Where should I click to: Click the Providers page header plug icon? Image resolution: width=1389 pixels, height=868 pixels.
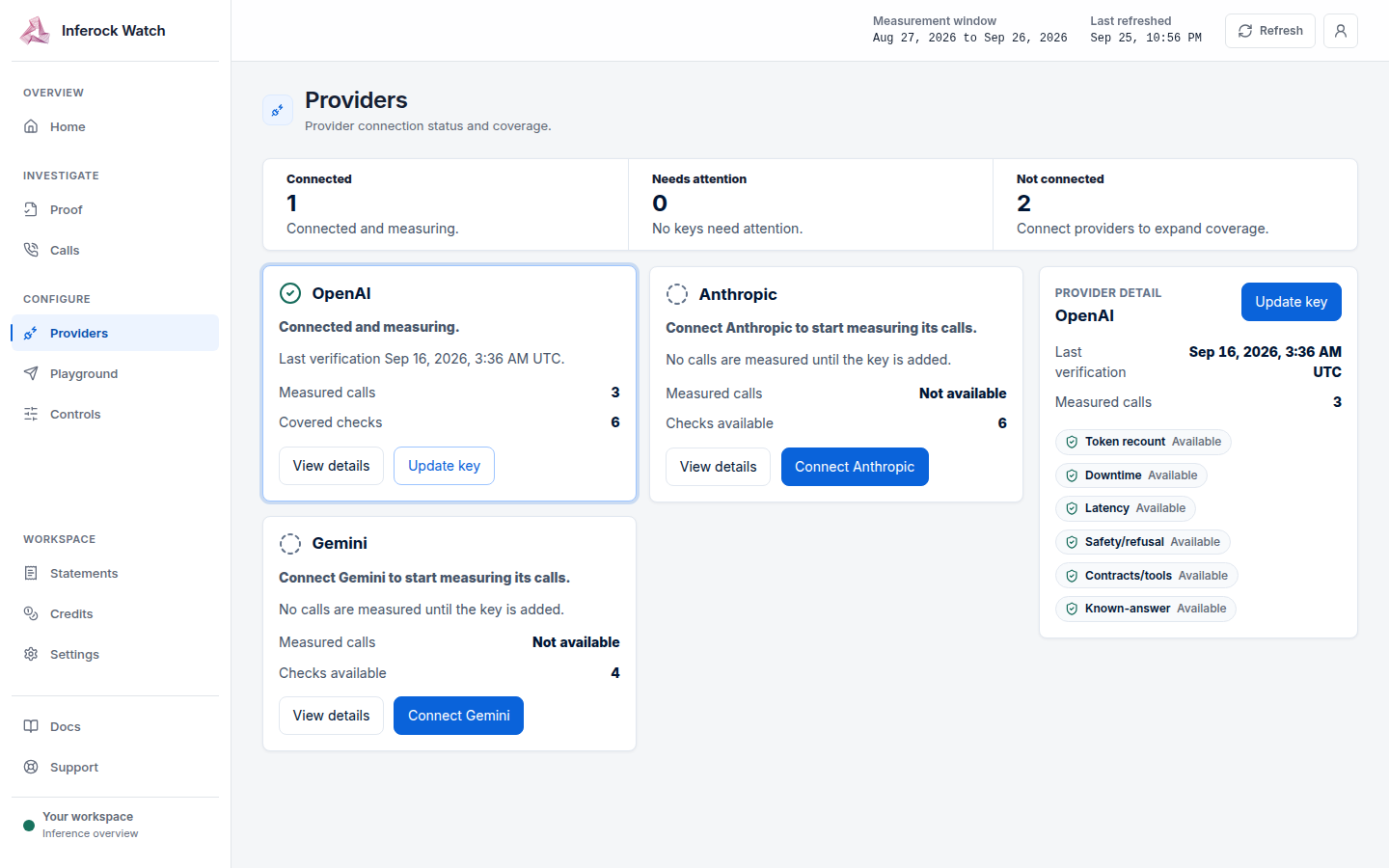[278, 110]
